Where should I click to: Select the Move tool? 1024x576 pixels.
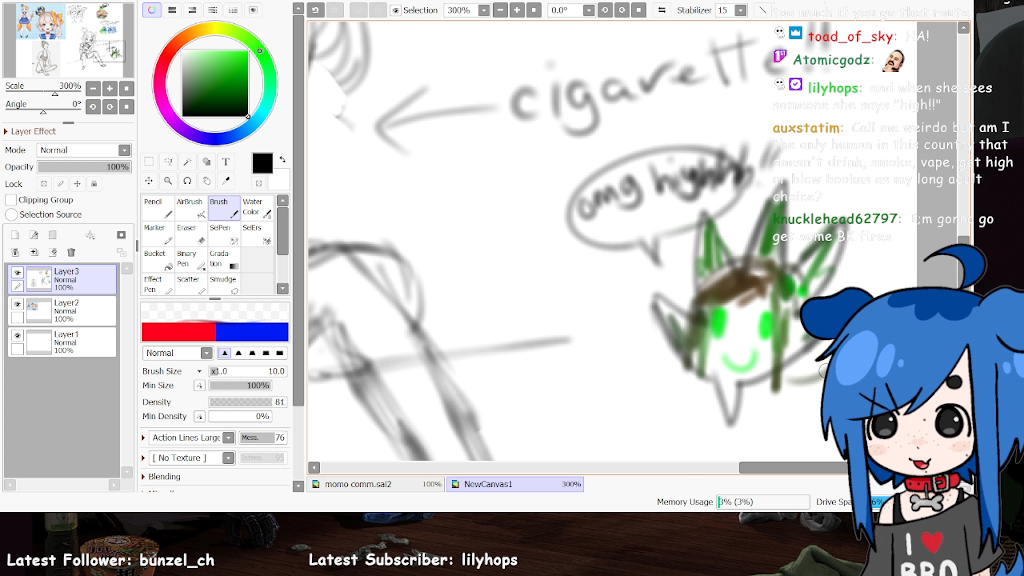pos(149,181)
